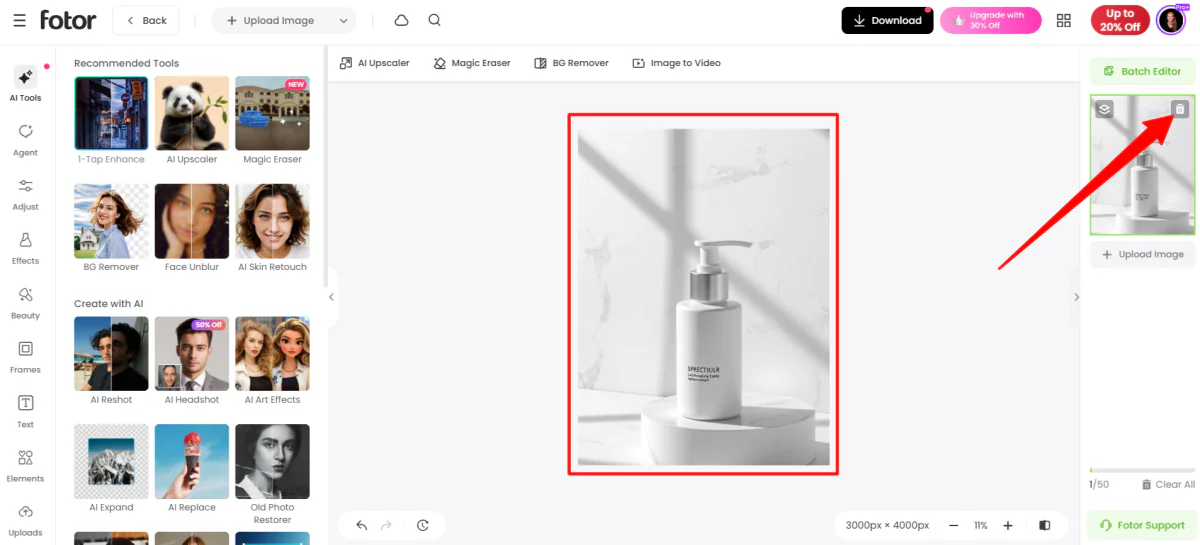Image resolution: width=1200 pixels, height=545 pixels.
Task: Click the redo arrow
Action: (387, 525)
